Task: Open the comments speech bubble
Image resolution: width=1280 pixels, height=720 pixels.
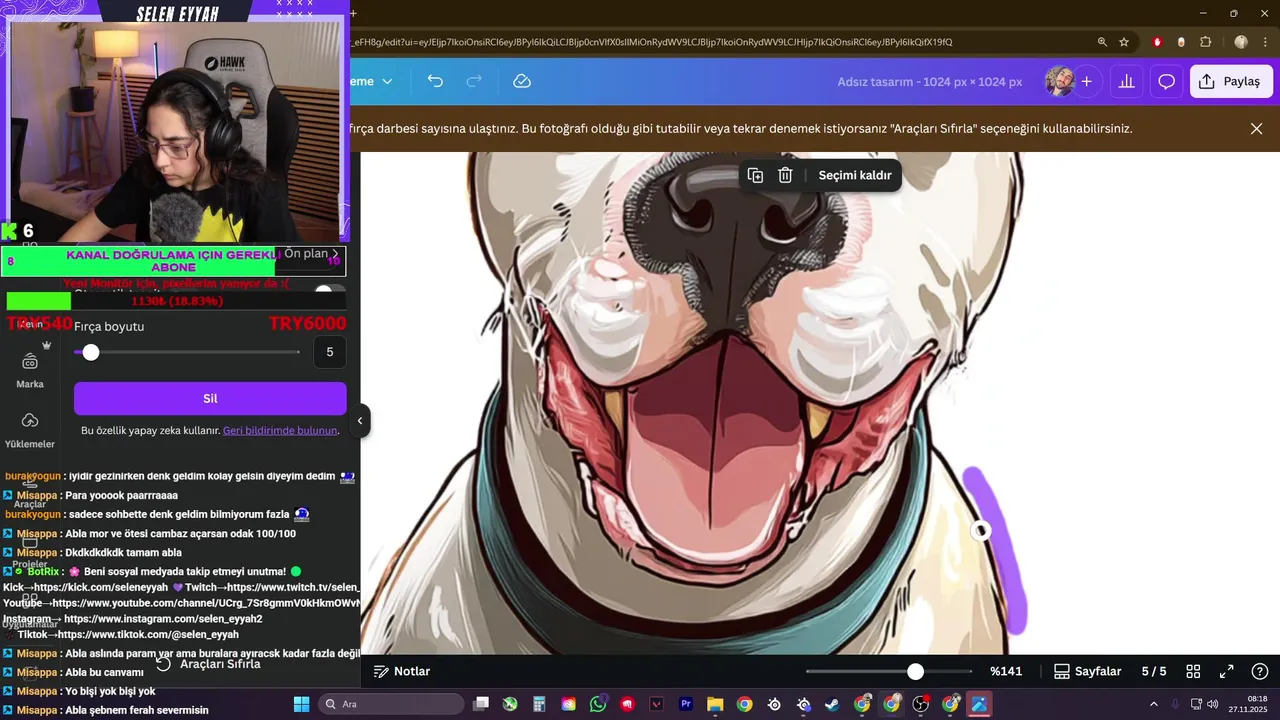Action: [x=1166, y=81]
